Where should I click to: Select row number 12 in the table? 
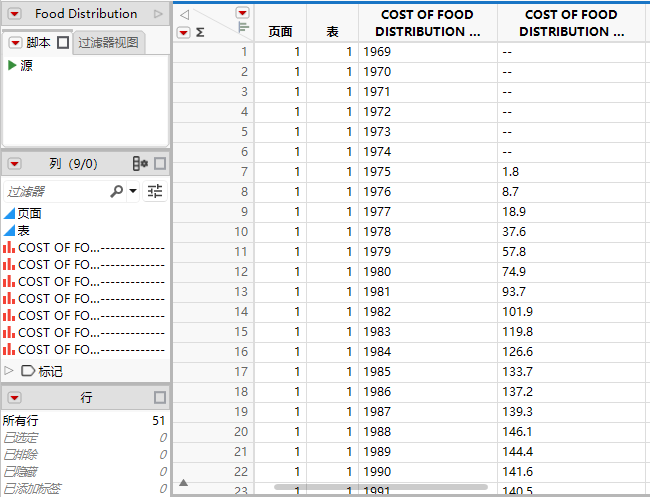coord(213,272)
